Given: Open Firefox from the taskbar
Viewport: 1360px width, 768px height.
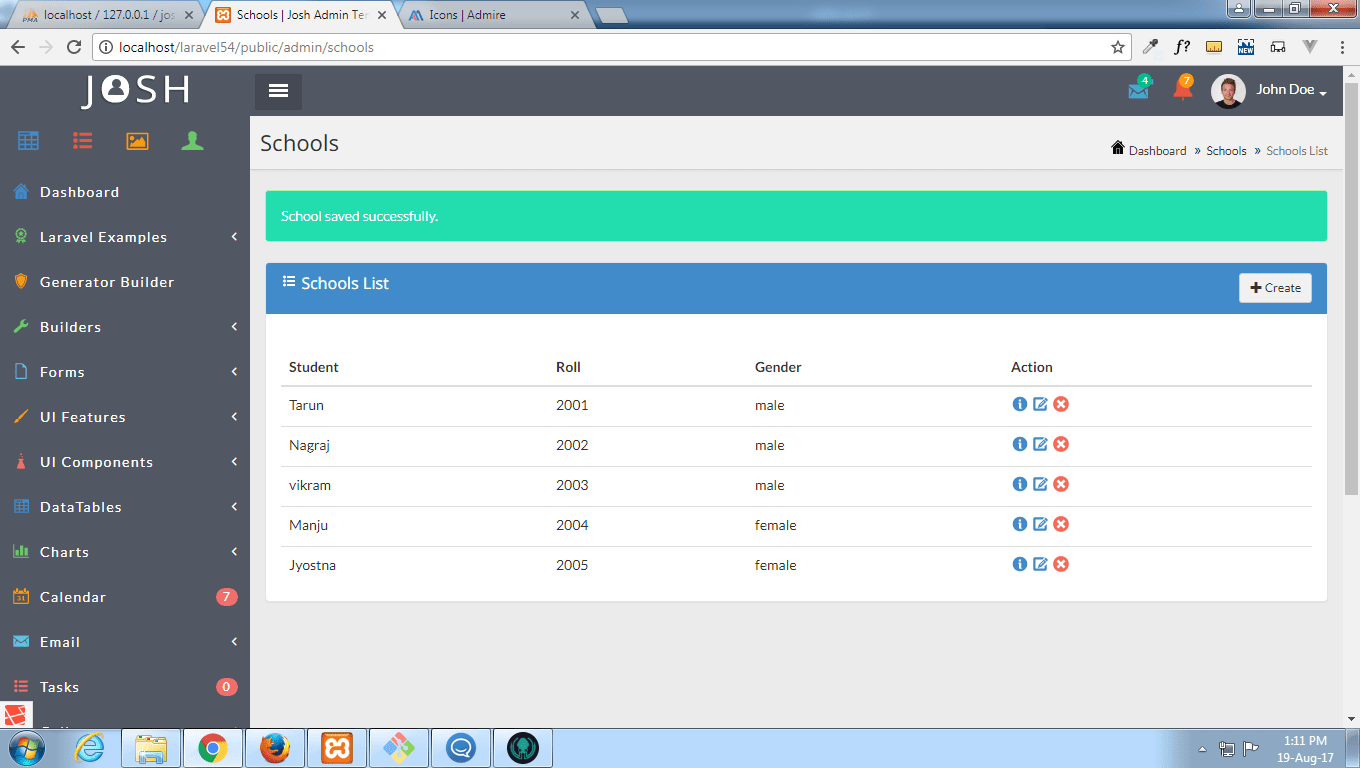Looking at the screenshot, I should (274, 748).
